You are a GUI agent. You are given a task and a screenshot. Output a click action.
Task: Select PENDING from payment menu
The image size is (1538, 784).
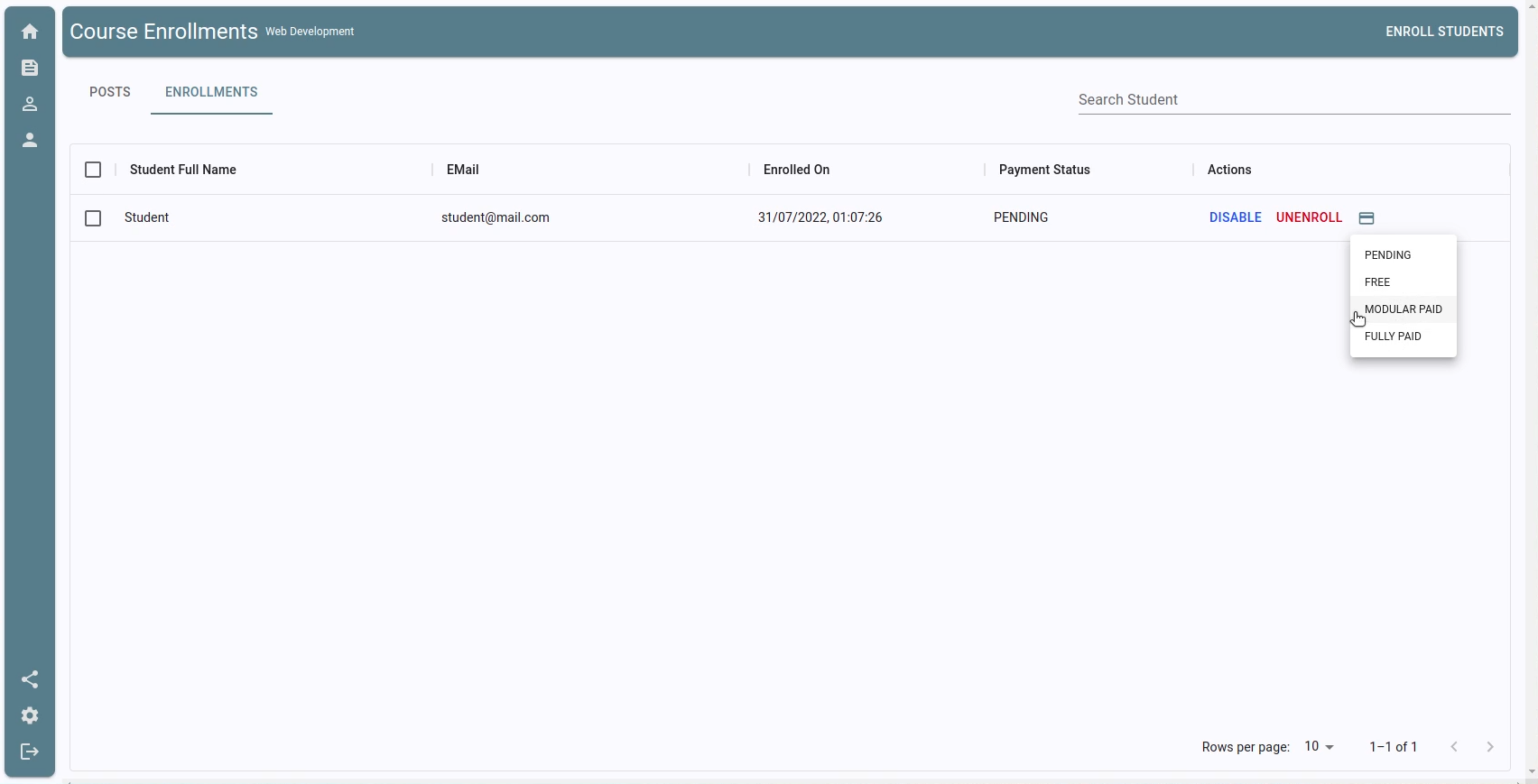pyautogui.click(x=1404, y=255)
